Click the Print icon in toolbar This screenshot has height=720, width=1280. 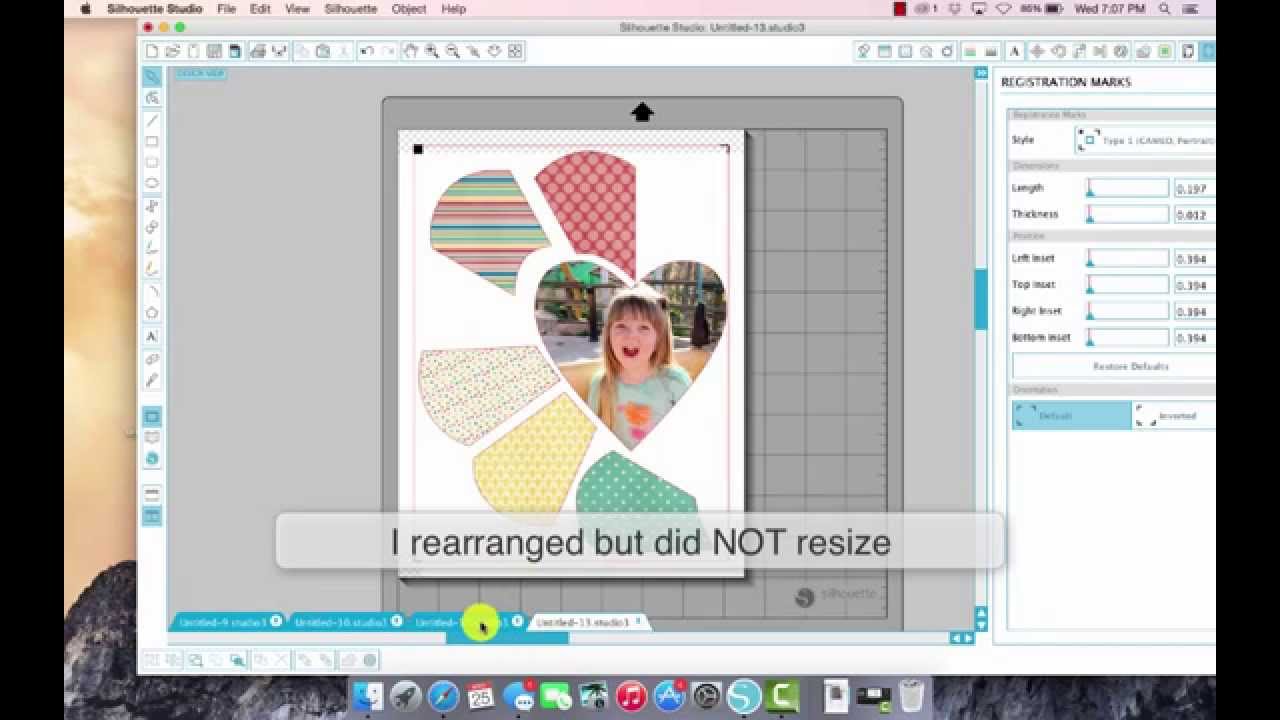(x=259, y=51)
